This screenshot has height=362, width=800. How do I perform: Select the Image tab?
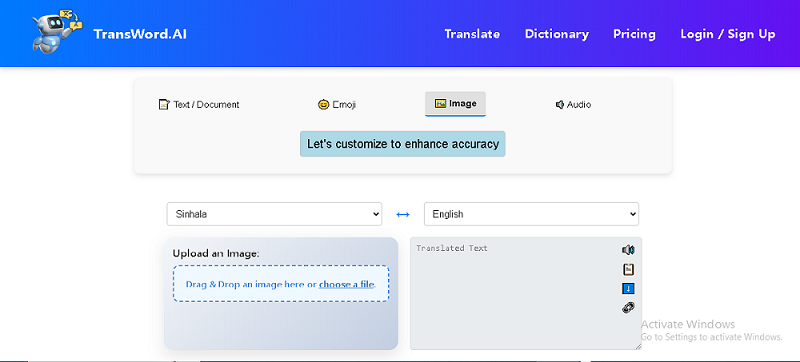point(455,104)
